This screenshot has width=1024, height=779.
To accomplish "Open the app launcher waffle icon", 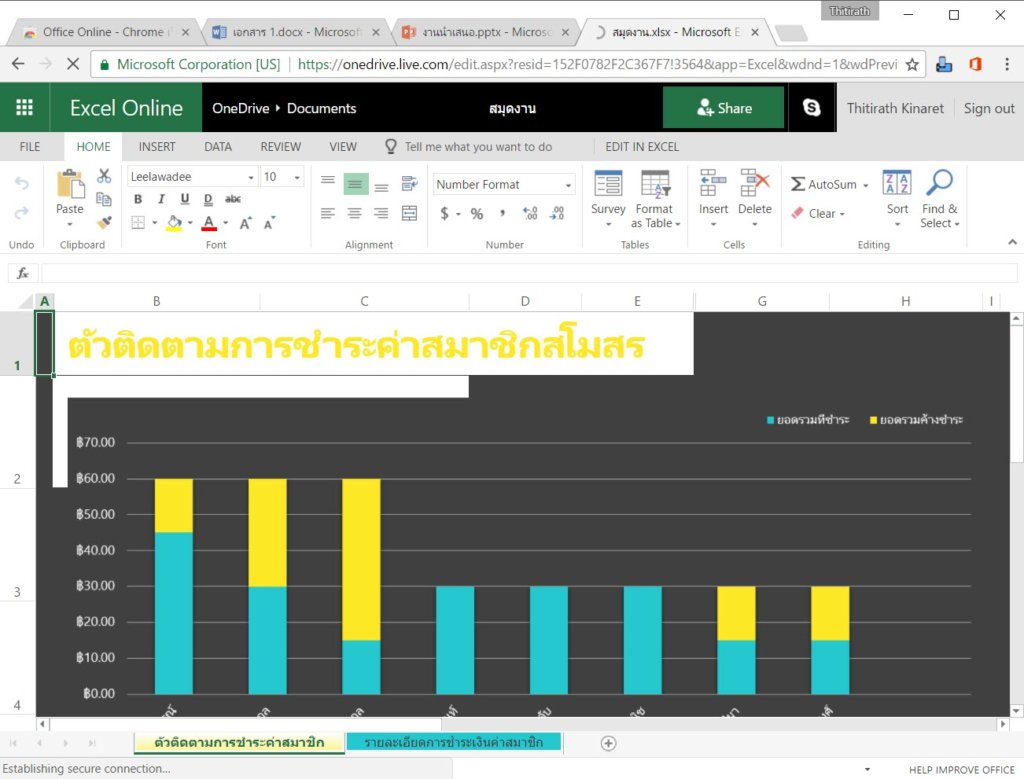I will [x=25, y=108].
